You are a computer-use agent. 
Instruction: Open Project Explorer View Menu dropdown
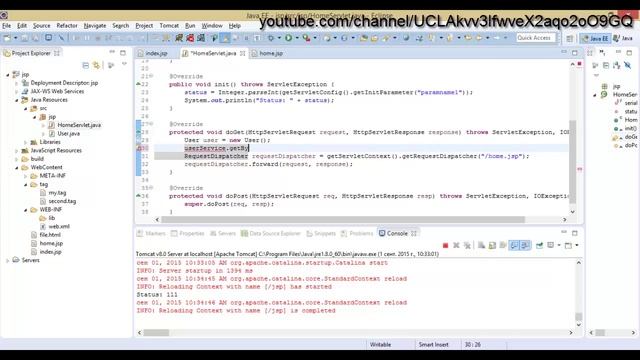click(x=124, y=65)
